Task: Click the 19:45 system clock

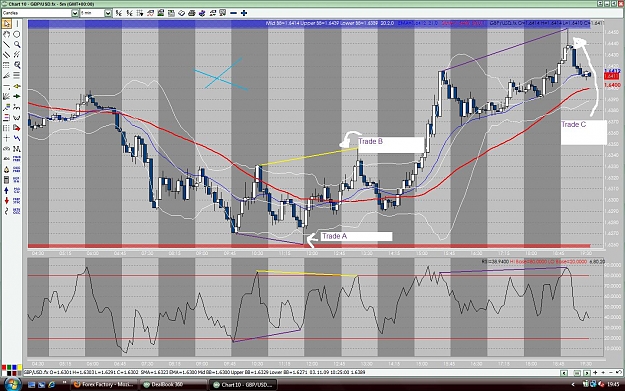Action: pyautogui.click(x=613, y=384)
